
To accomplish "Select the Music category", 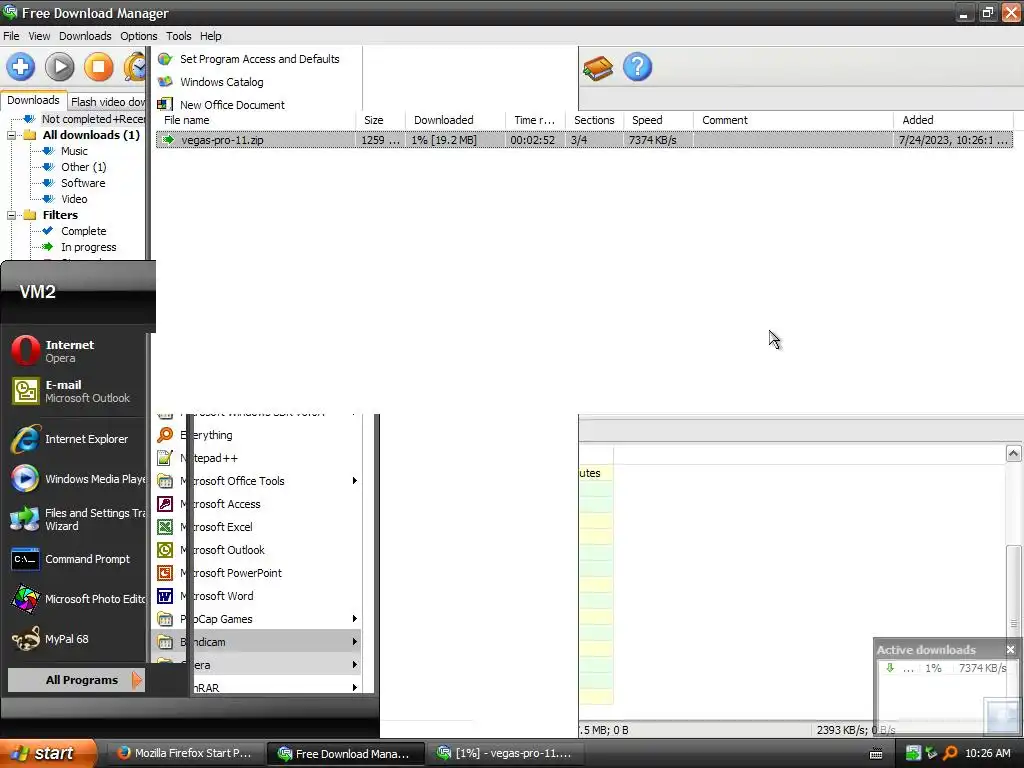I will coord(74,151).
